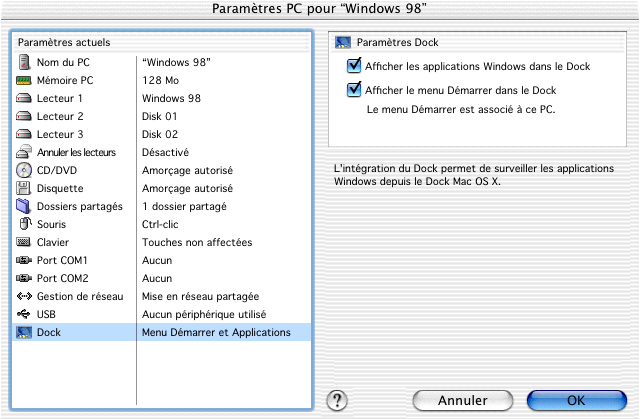The width and height of the screenshot is (640, 420).
Task: Click the Annuler les lecteurs icon
Action: coord(24,151)
